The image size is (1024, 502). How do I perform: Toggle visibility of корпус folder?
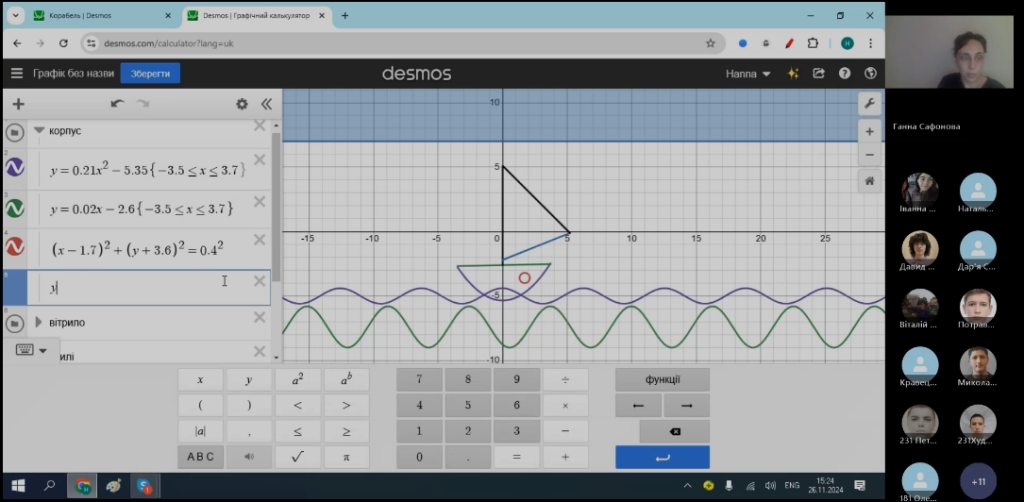coord(14,133)
